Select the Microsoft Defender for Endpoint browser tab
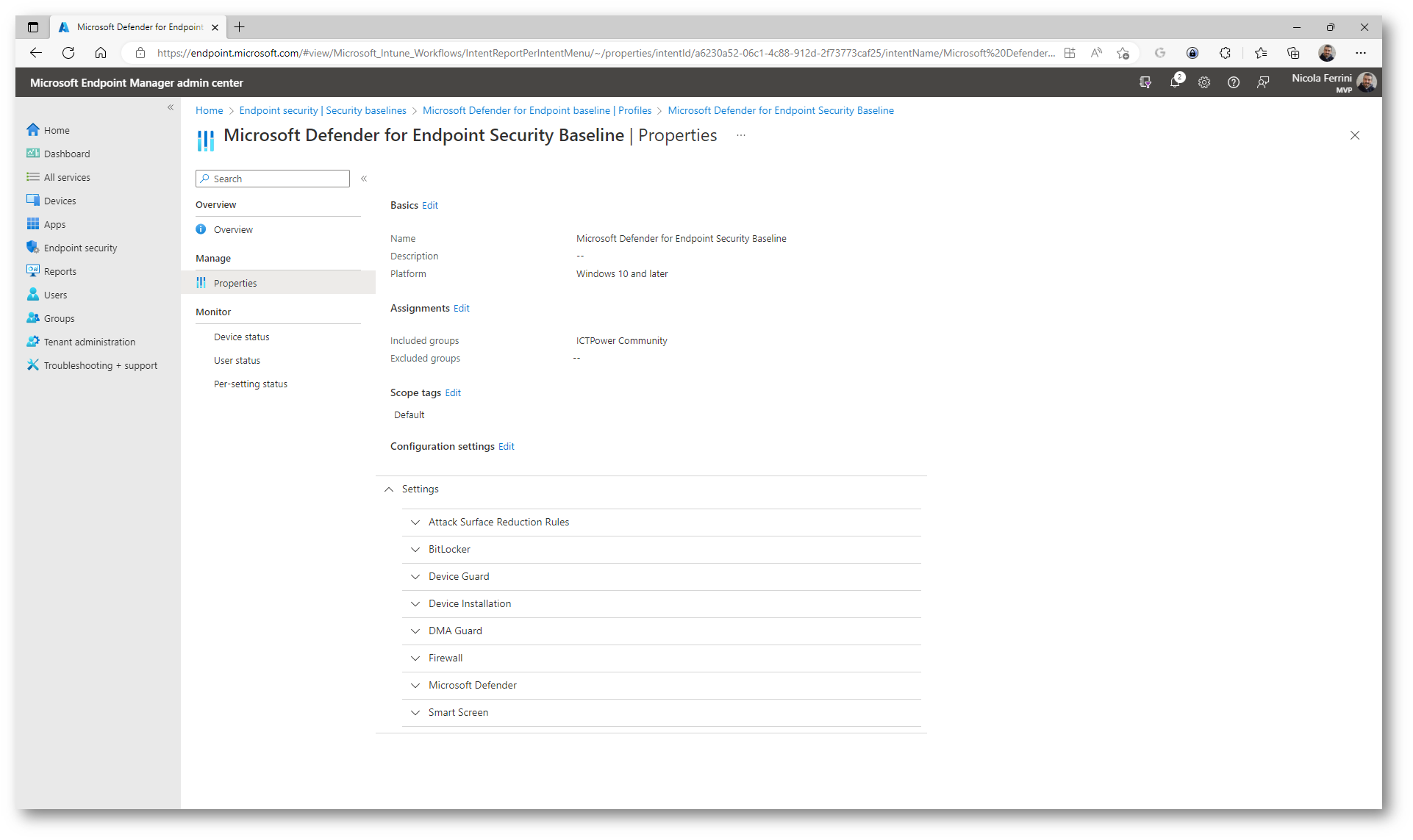 tap(138, 27)
